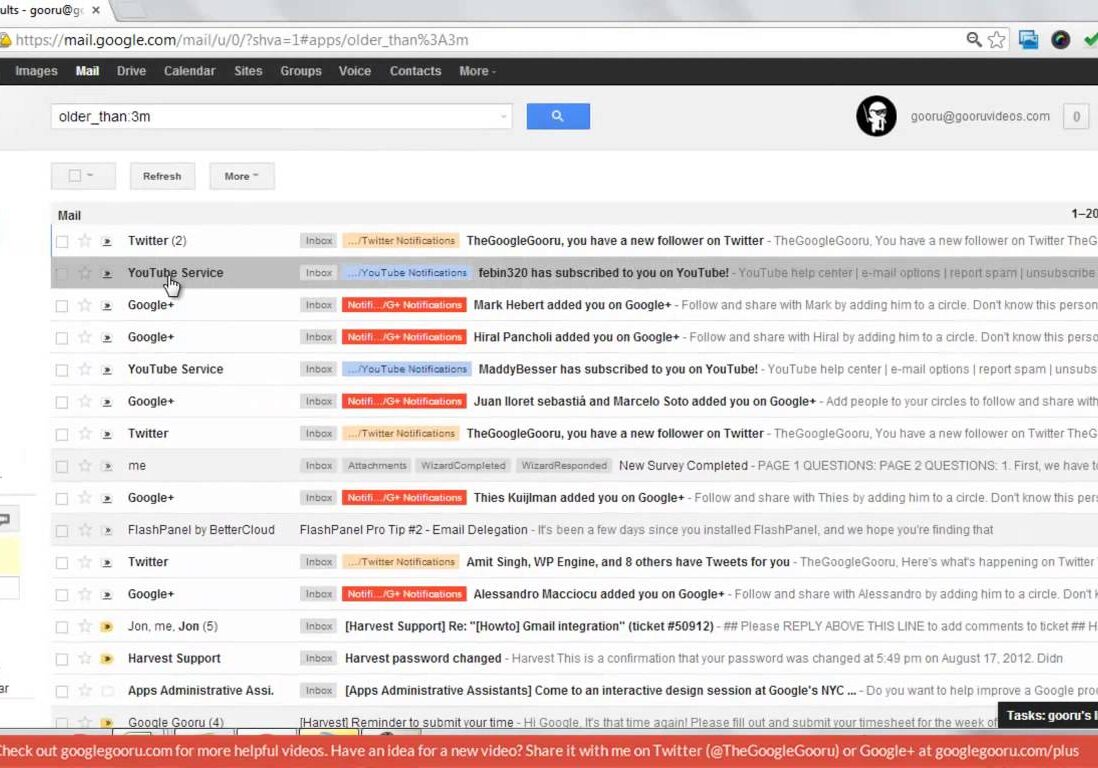Click the blue search button
Image resolution: width=1098 pixels, height=768 pixels.
557,116
